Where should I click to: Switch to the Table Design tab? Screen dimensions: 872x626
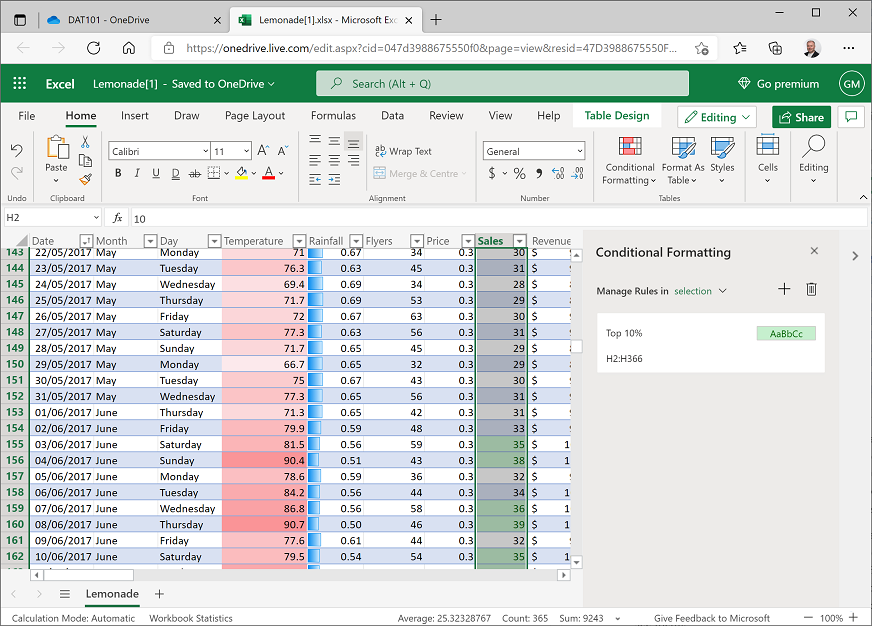[616, 115]
